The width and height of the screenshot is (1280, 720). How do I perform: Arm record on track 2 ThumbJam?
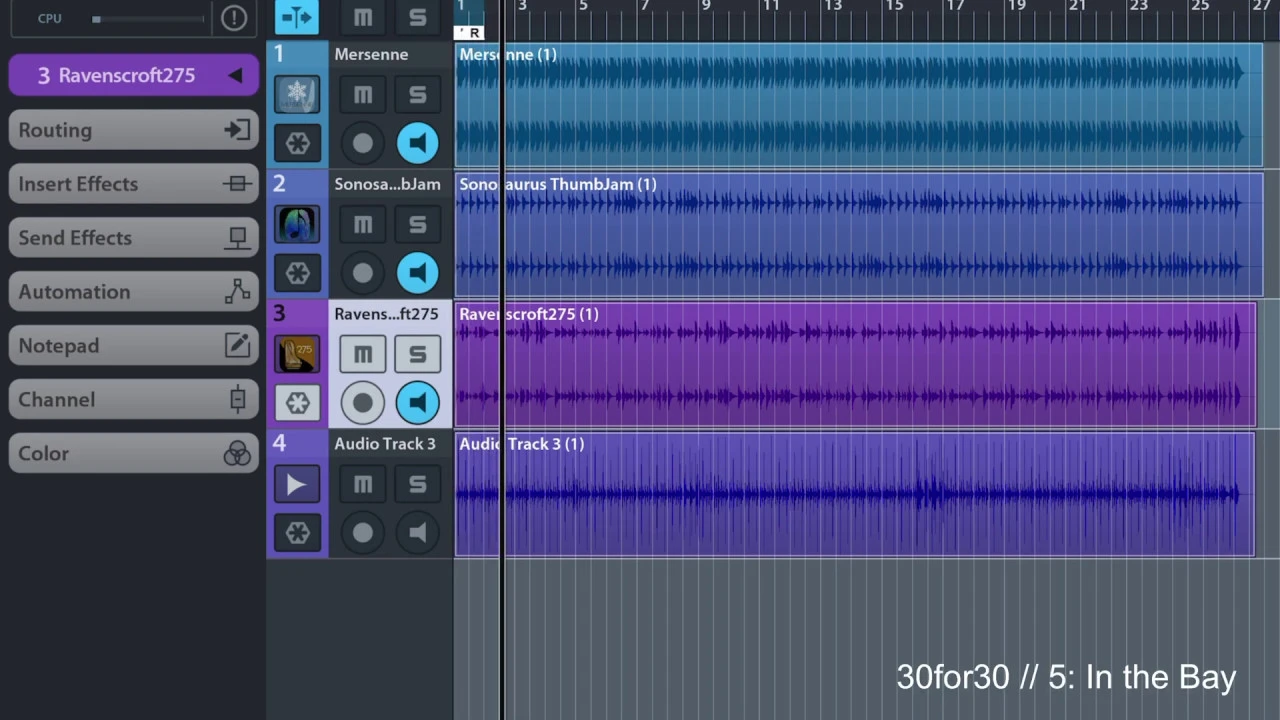point(363,273)
